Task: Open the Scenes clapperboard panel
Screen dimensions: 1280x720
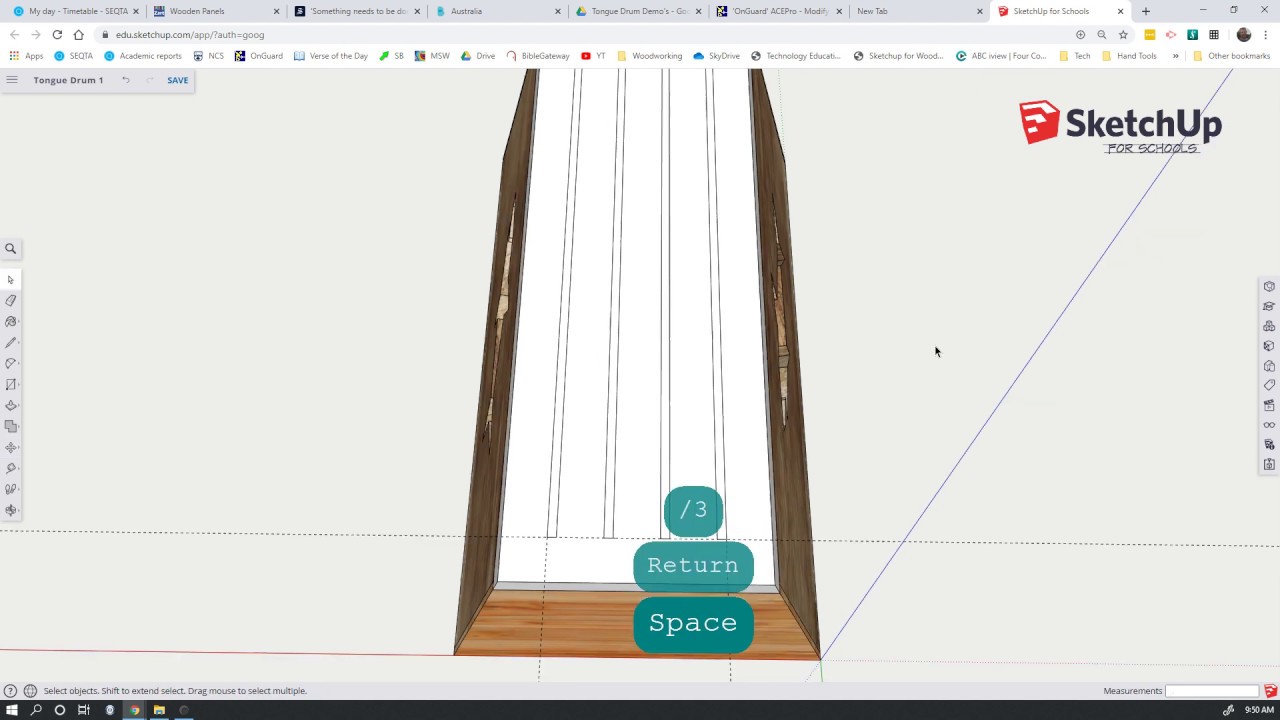Action: [x=1269, y=405]
